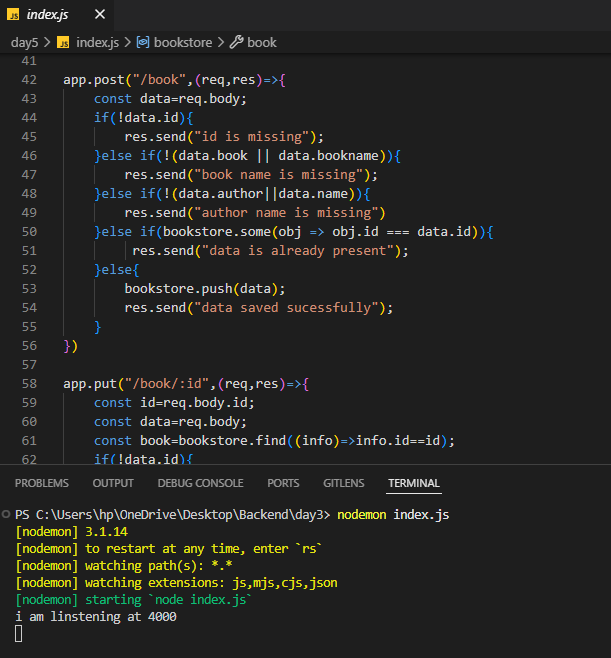The width and height of the screenshot is (611, 658).
Task: Click "data.author" on line 48
Action: point(221,193)
